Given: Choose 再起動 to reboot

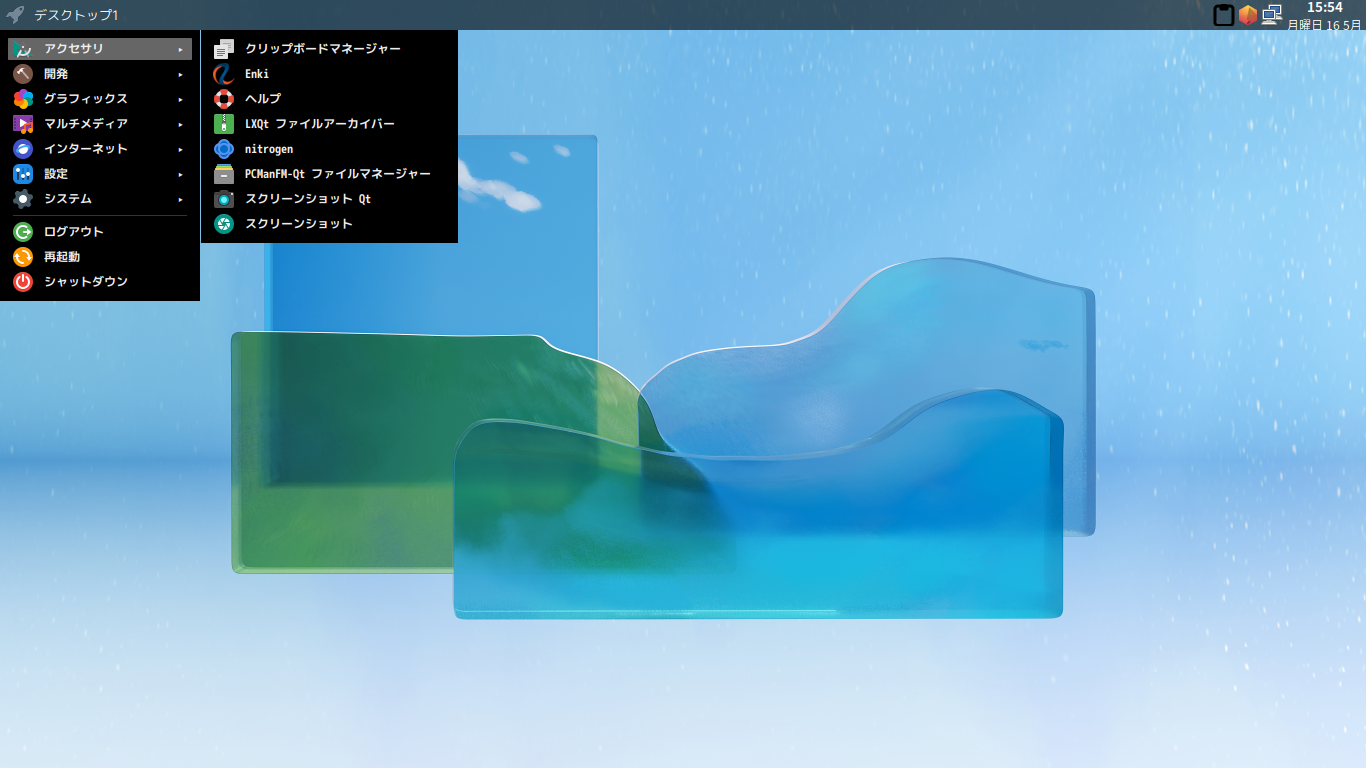Looking at the screenshot, I should 100,257.
